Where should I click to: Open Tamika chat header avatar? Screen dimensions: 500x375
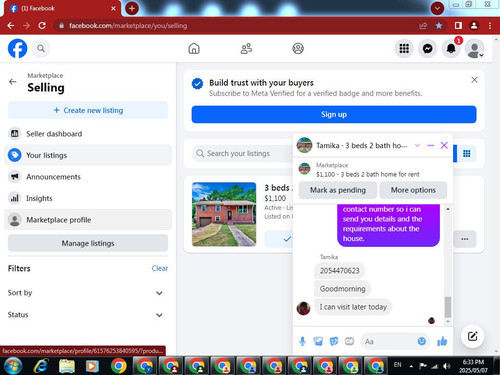tap(304, 145)
